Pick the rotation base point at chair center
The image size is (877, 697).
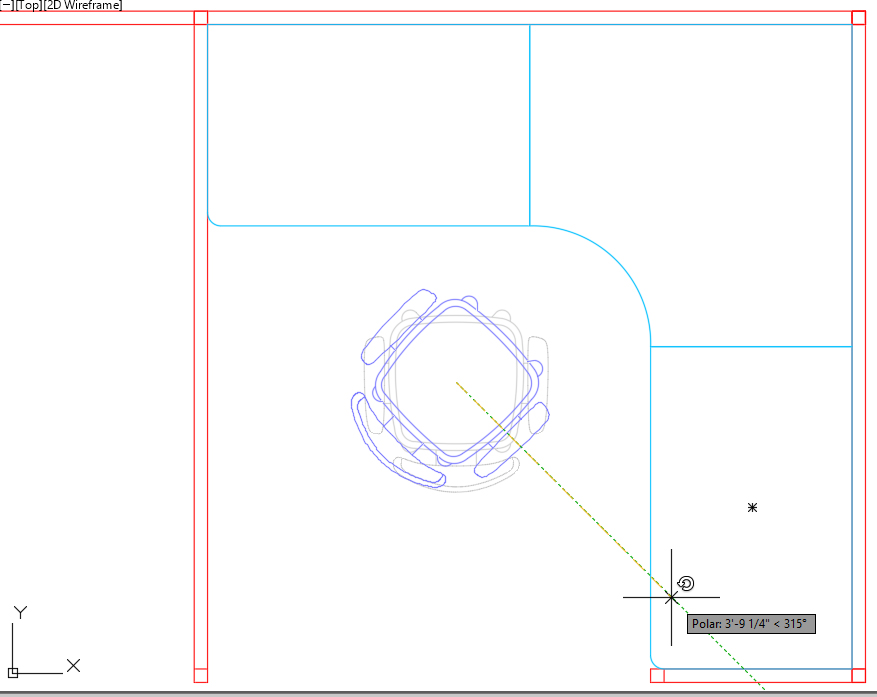(x=457, y=382)
